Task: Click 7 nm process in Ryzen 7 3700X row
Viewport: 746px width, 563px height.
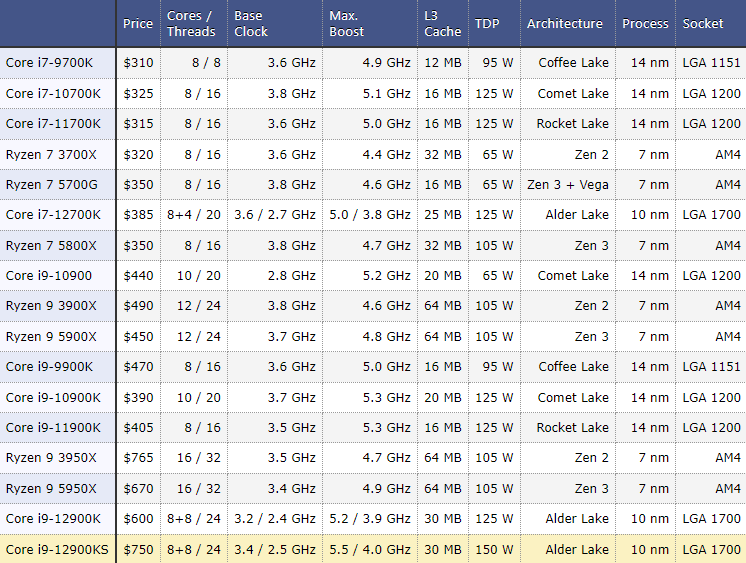Action: 654,155
